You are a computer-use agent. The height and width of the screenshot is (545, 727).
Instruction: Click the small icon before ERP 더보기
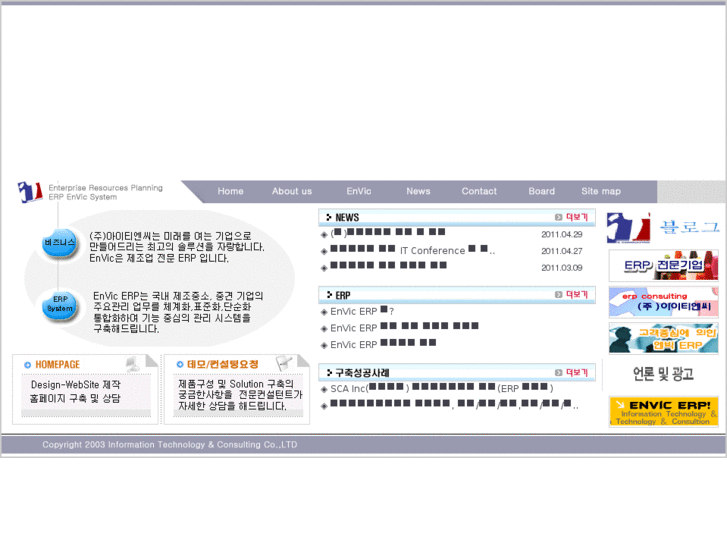coord(559,295)
